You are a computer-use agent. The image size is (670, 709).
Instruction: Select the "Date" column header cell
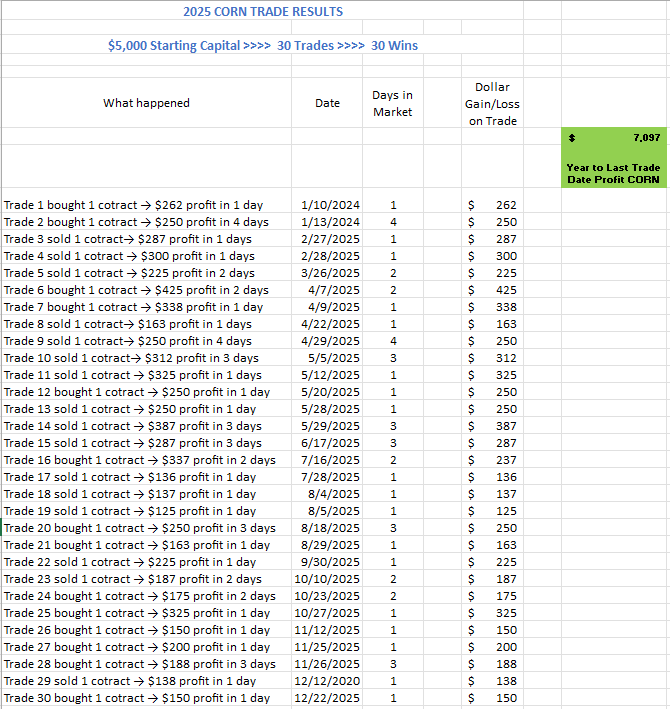[327, 103]
